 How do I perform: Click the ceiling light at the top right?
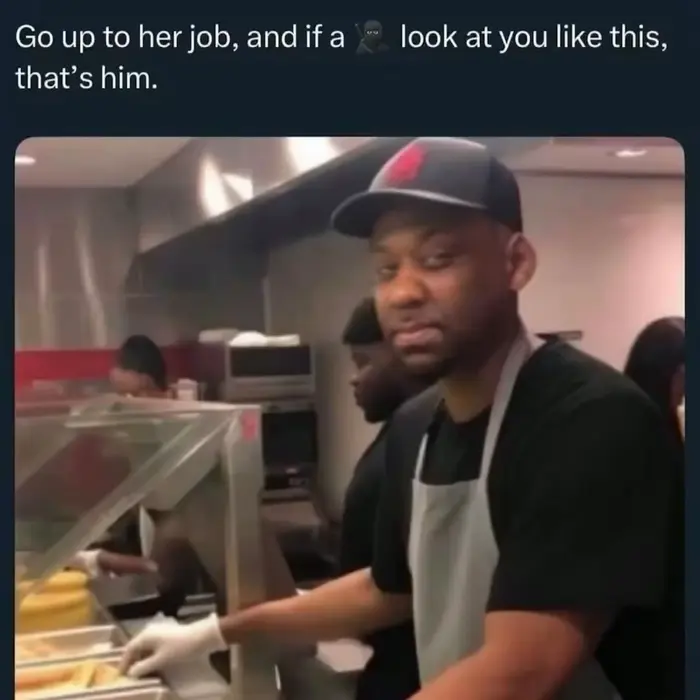tap(630, 153)
